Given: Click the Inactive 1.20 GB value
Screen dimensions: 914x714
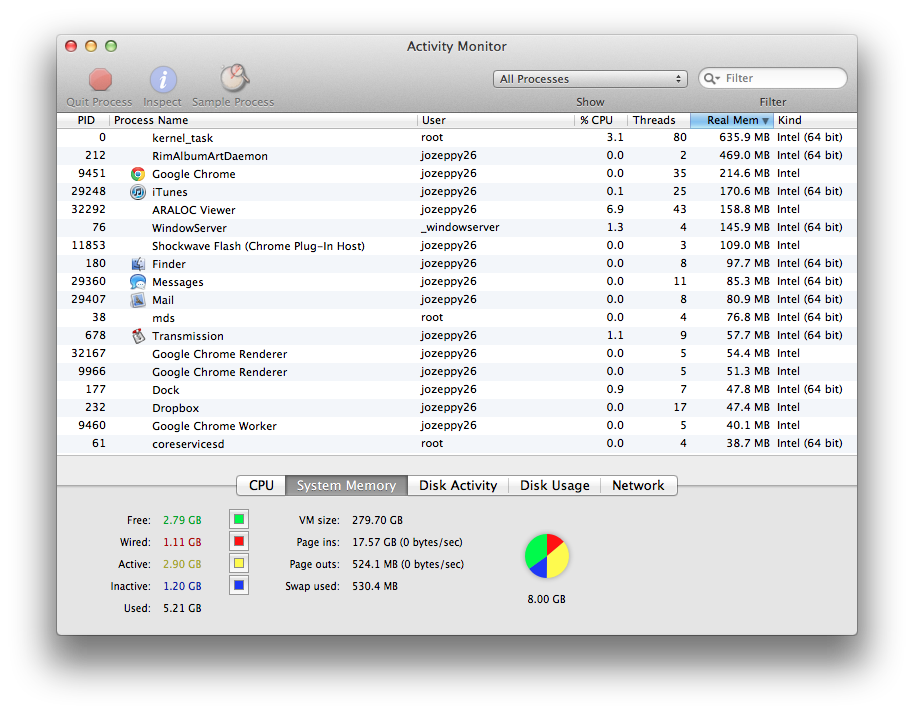Looking at the screenshot, I should (x=182, y=586).
